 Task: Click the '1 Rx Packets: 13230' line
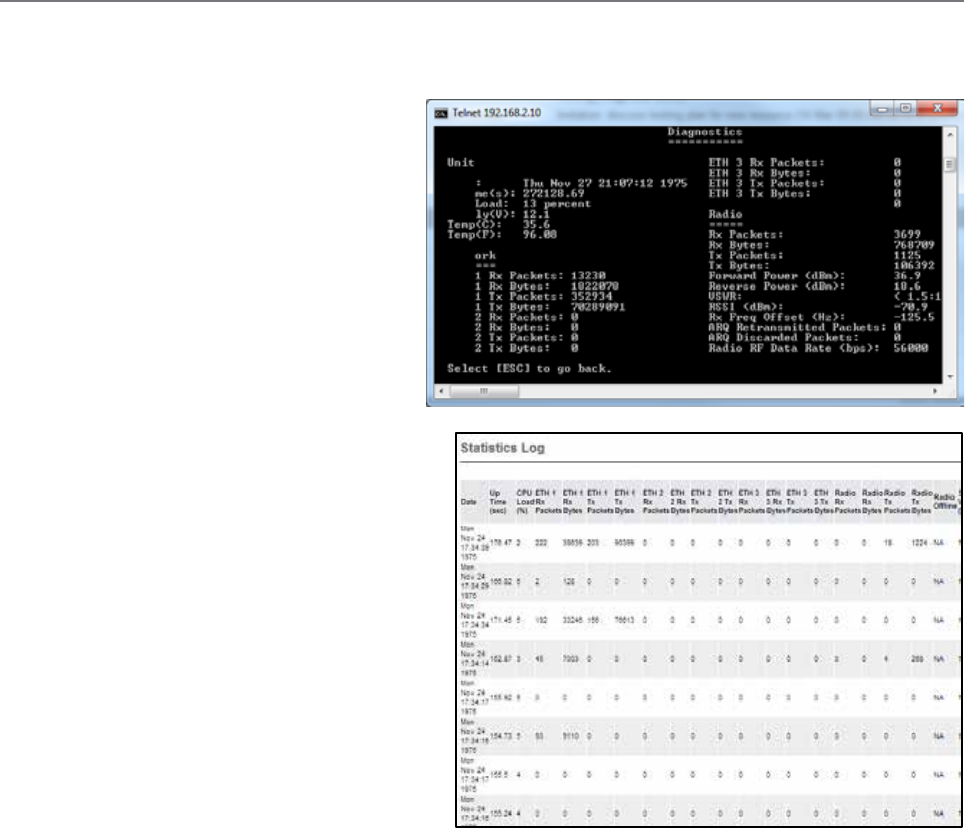540,276
